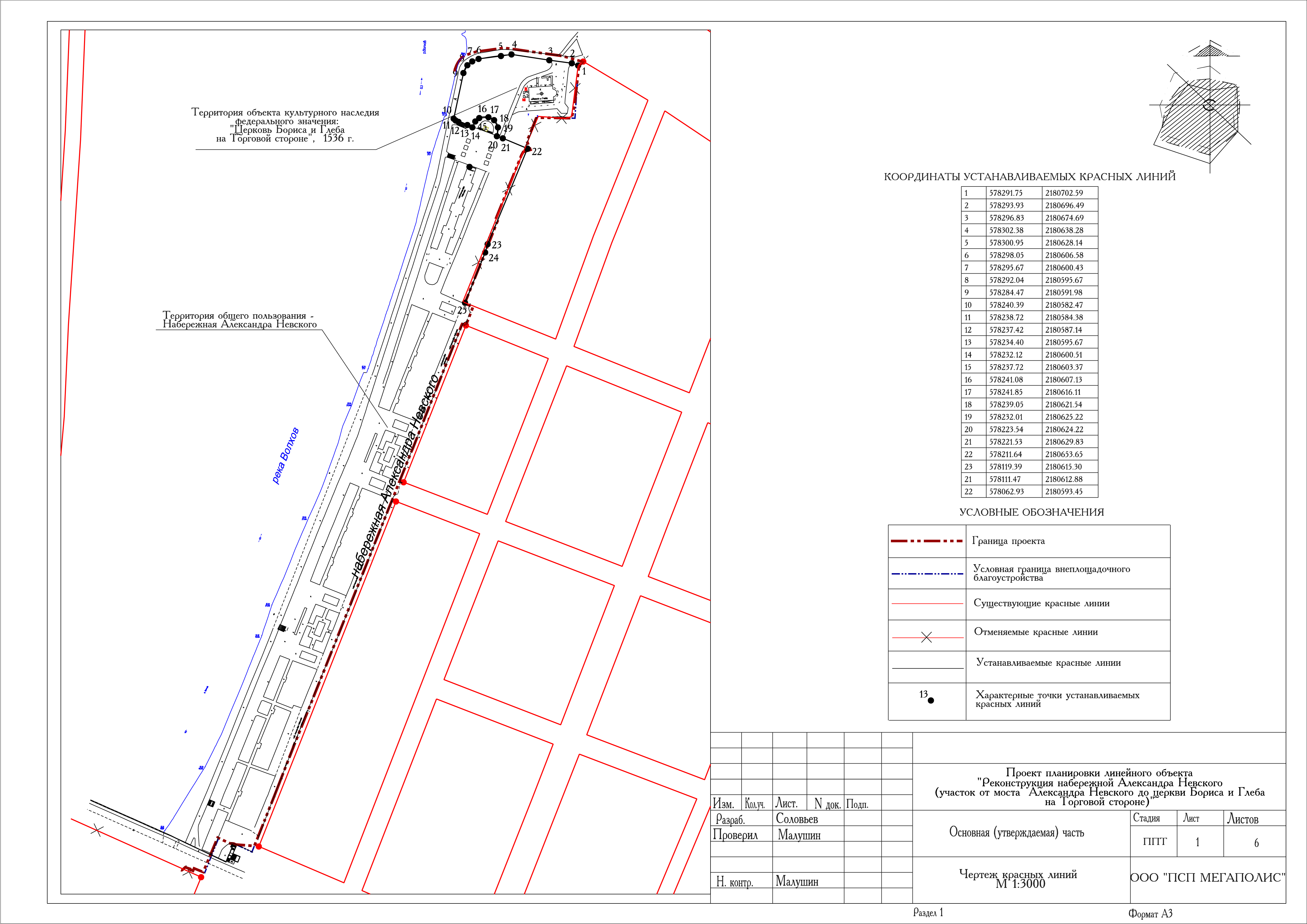
Task: Click the numbered black dot symbol for Характерные точки
Action: 927,697
